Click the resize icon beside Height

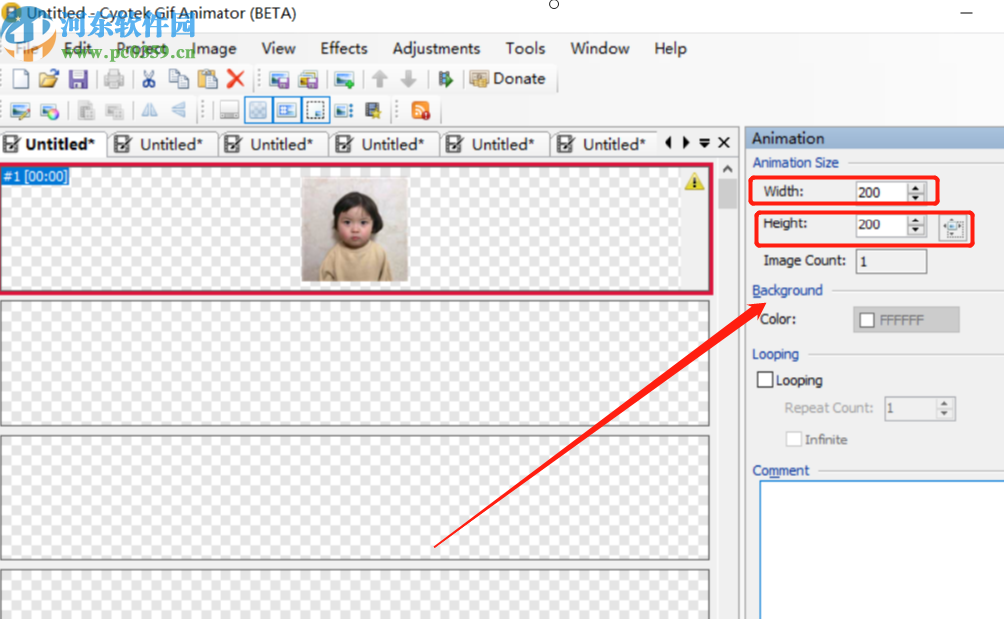[x=953, y=228]
